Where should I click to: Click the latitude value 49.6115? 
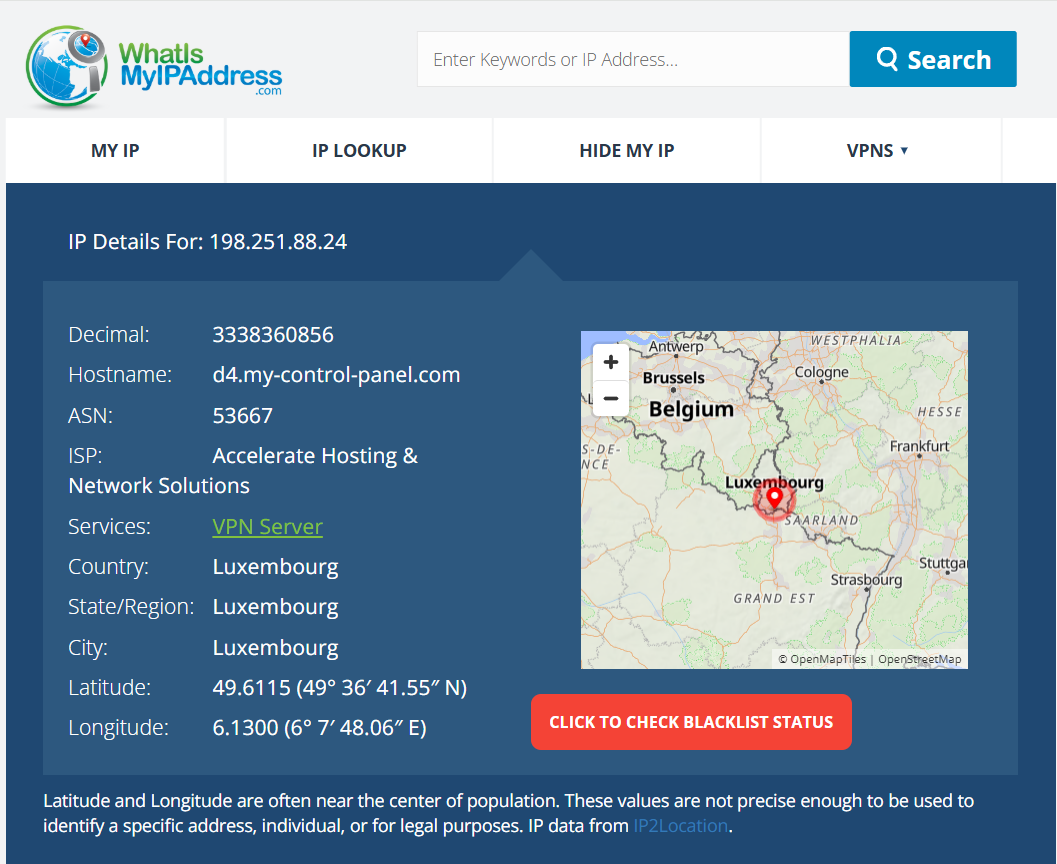340,687
